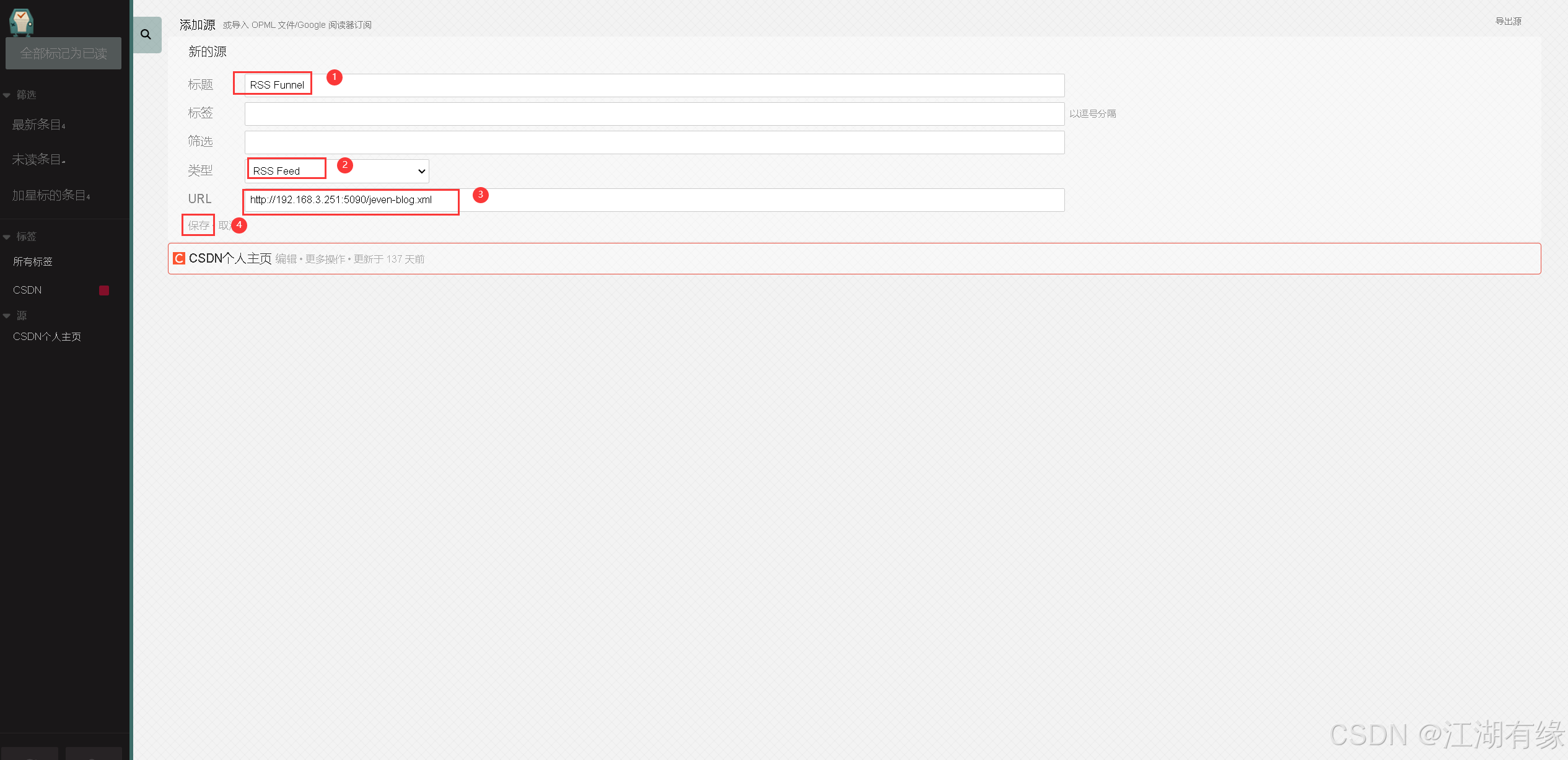This screenshot has height=760, width=1568.
Task: Click the selfoss logo icon
Action: click(x=21, y=22)
